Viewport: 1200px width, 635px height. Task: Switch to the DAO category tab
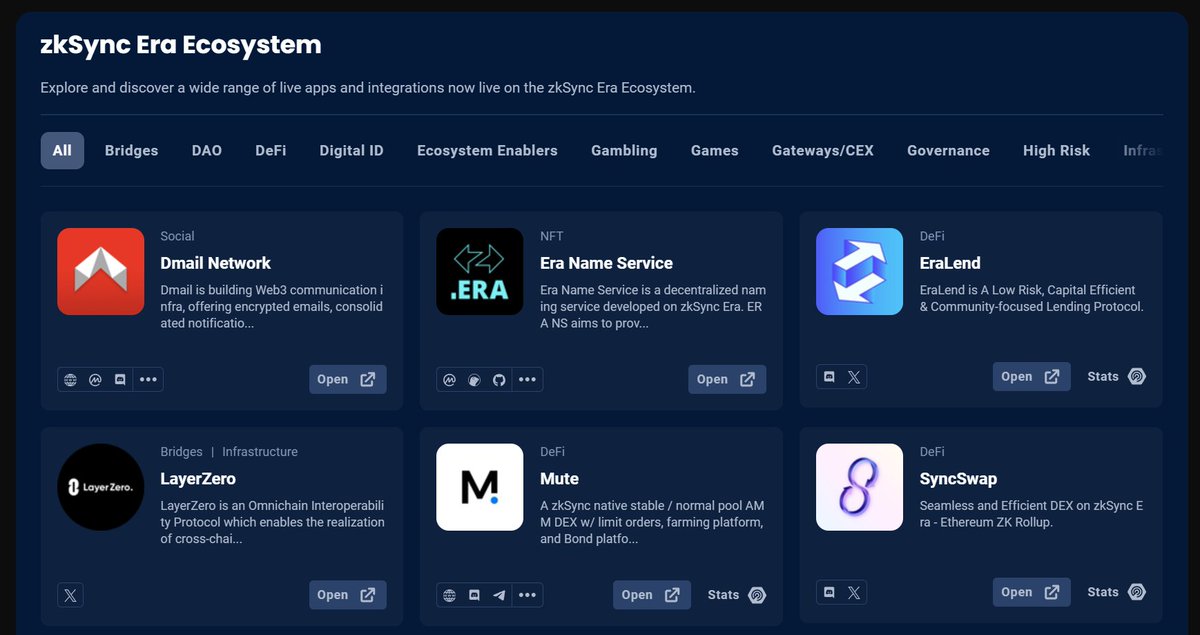pos(207,150)
